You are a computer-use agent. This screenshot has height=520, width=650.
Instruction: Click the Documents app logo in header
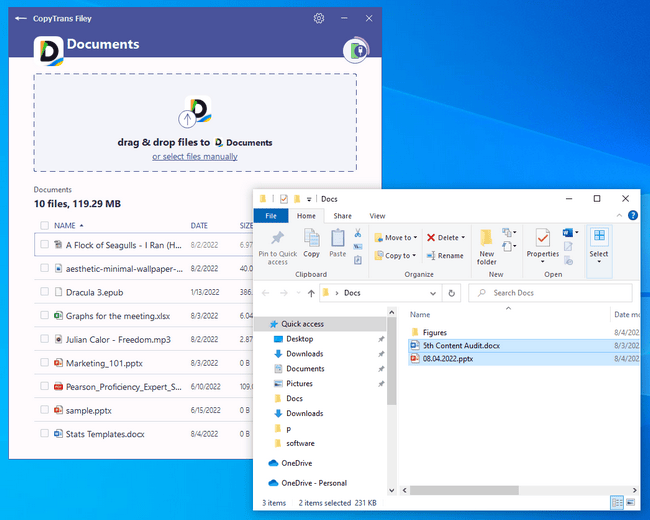pyautogui.click(x=49, y=51)
